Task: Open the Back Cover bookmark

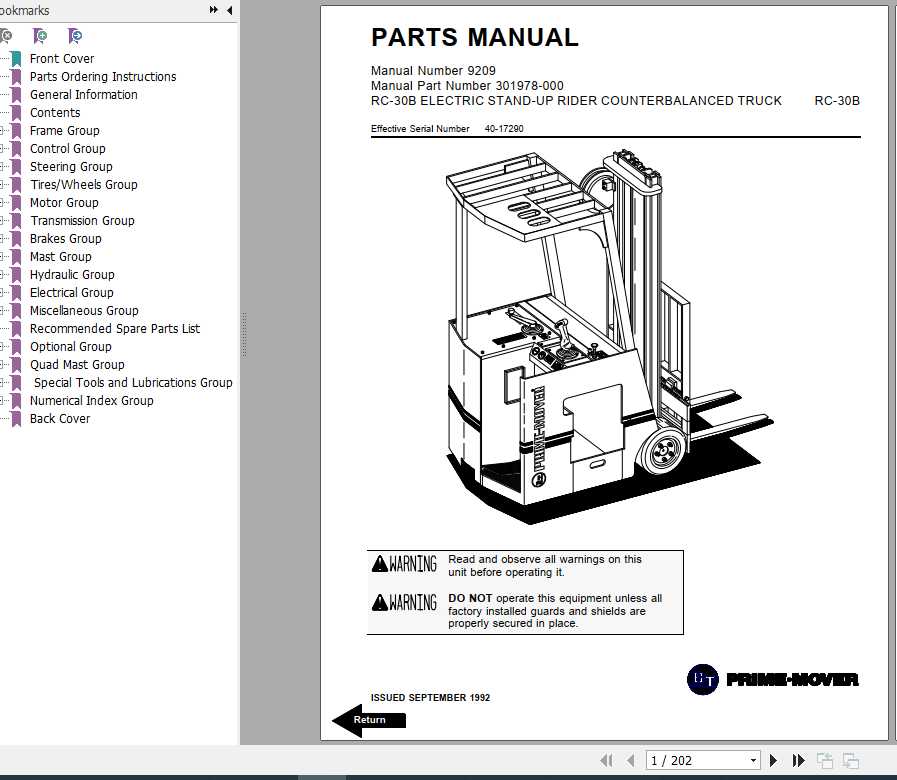Action: coord(60,418)
